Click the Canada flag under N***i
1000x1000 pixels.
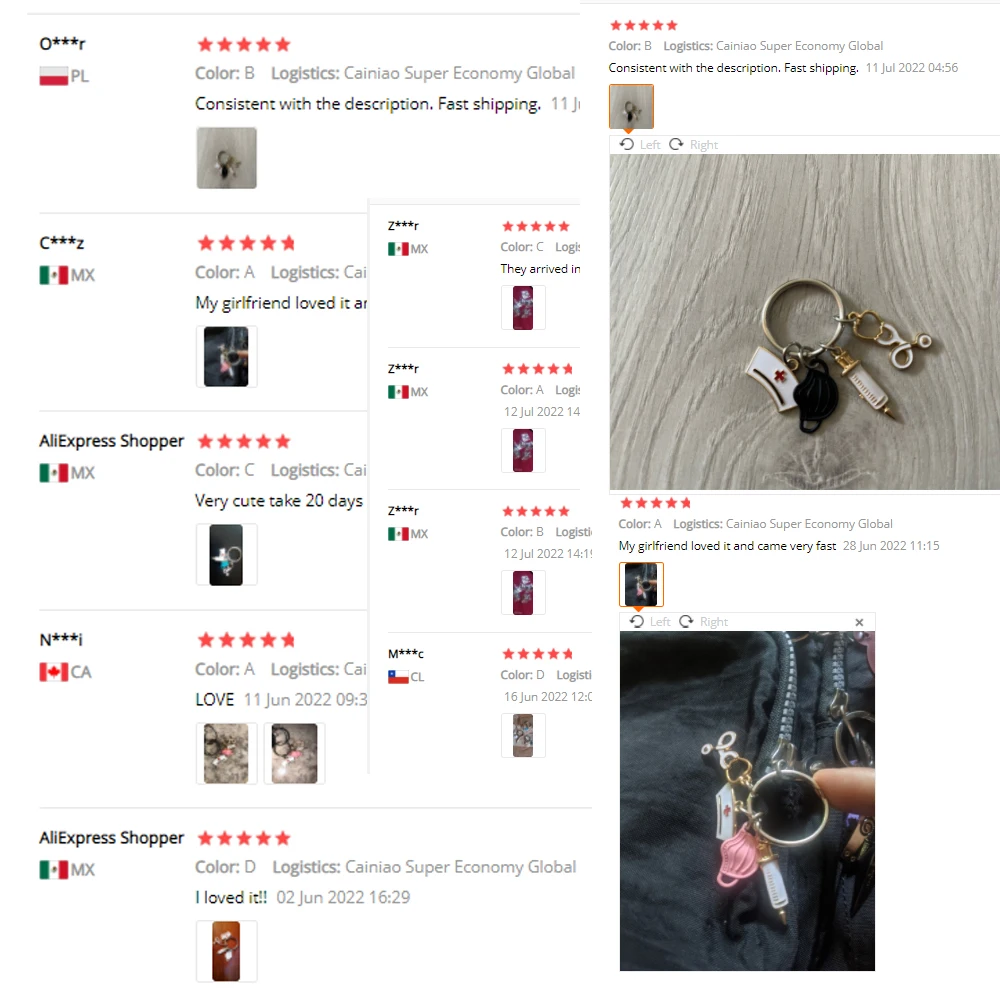54,672
